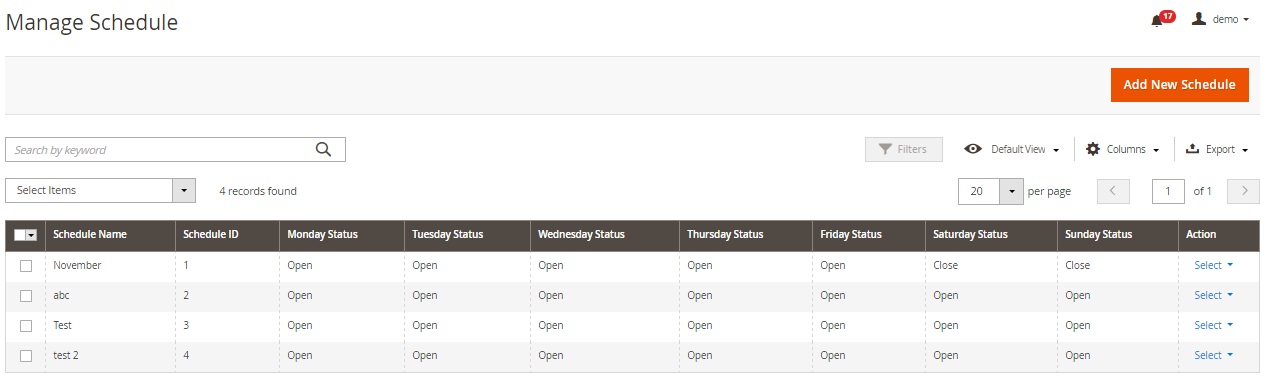Viewport: 1267px width, 383px height.
Task: Click the Export upload icon
Action: pyautogui.click(x=1192, y=149)
